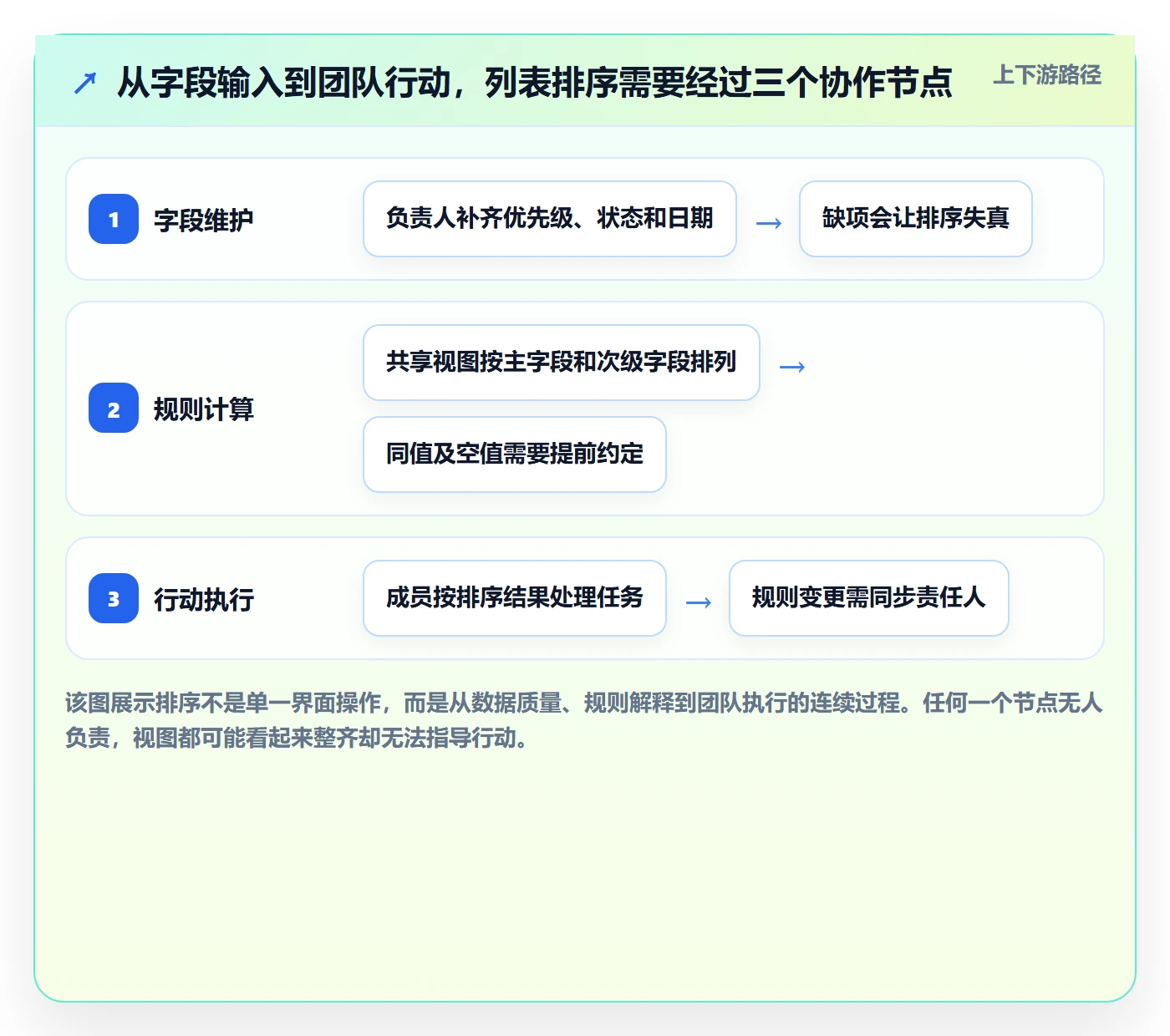Screen dimensions: 1170x1036
Task: Click the arrow after 共享视图按主字段和次级字段排列
Action: [x=791, y=366]
